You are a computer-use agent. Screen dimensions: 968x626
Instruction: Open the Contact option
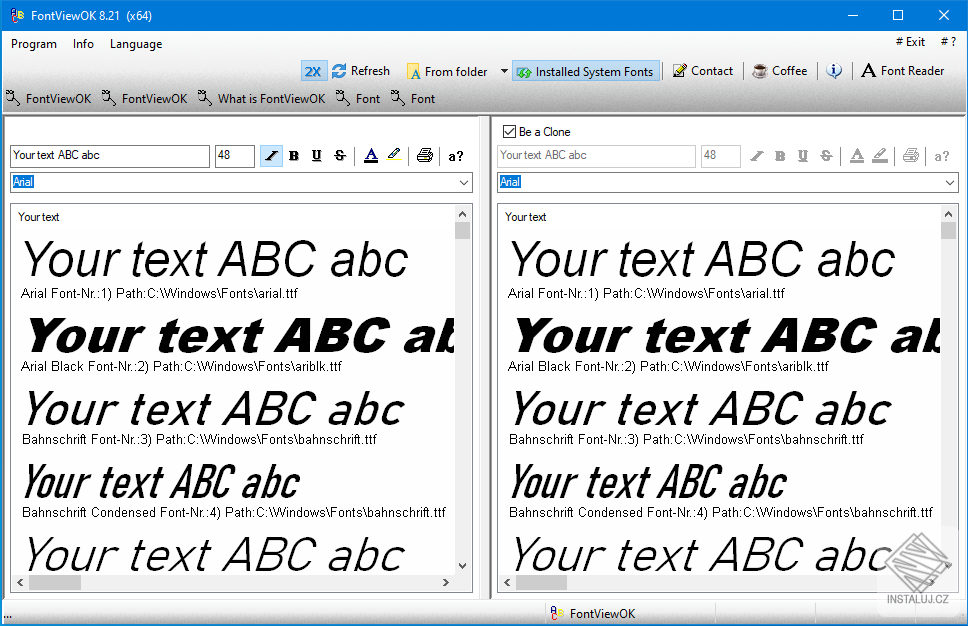pyautogui.click(x=703, y=71)
